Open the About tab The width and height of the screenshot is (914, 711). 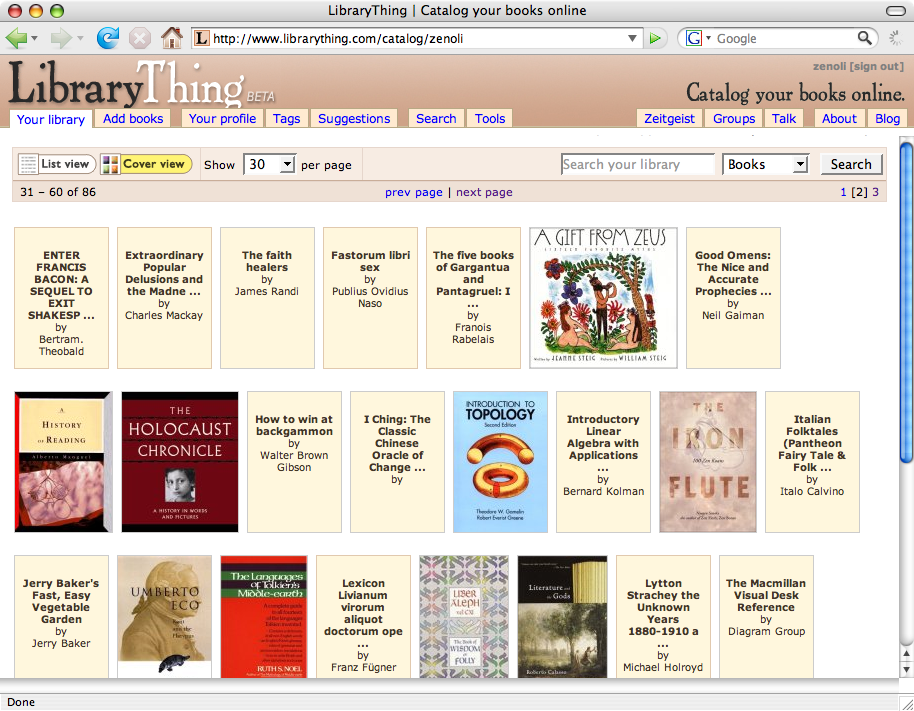pos(839,119)
